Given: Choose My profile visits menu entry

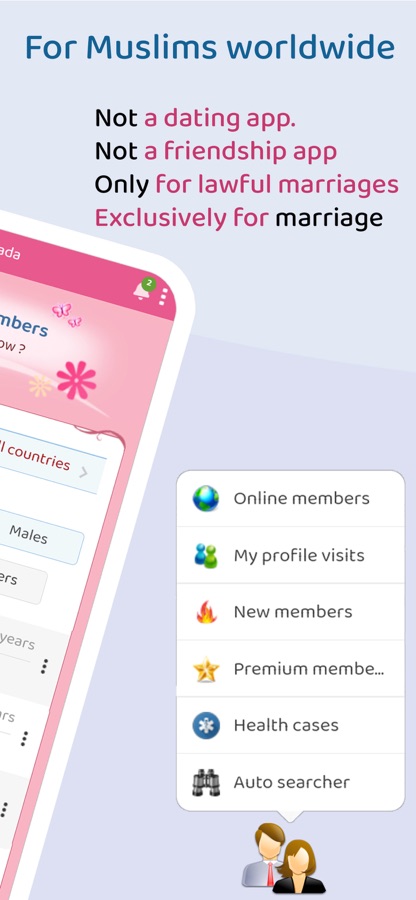Looking at the screenshot, I should (x=291, y=555).
